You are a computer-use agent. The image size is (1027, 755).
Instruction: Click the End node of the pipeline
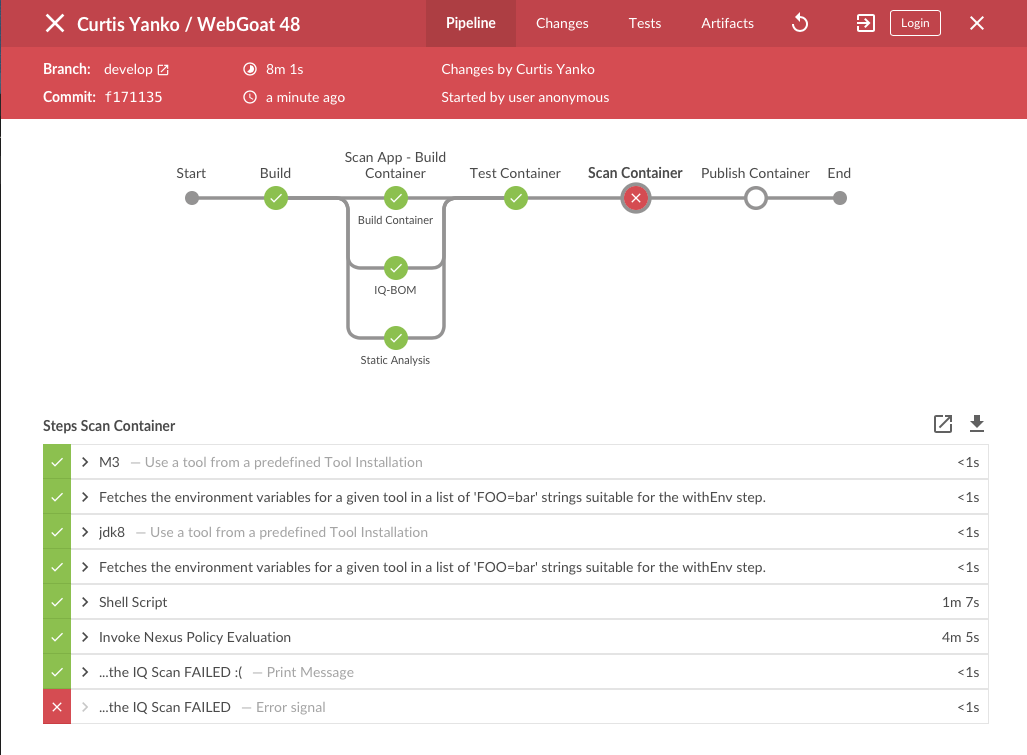pos(840,198)
